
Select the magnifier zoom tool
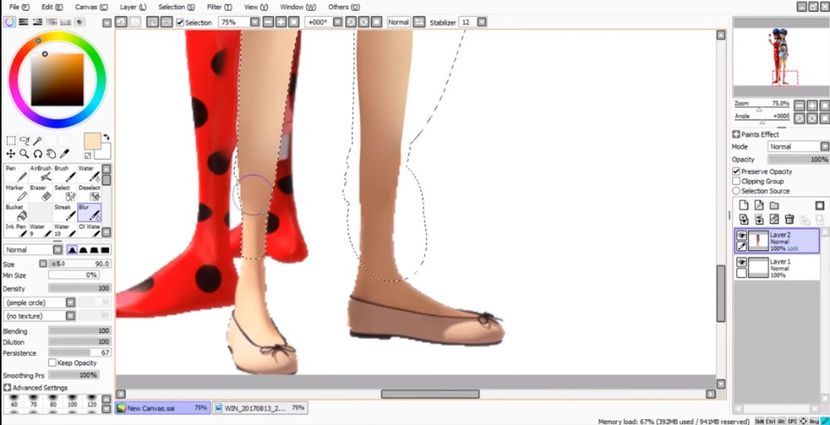coord(24,154)
